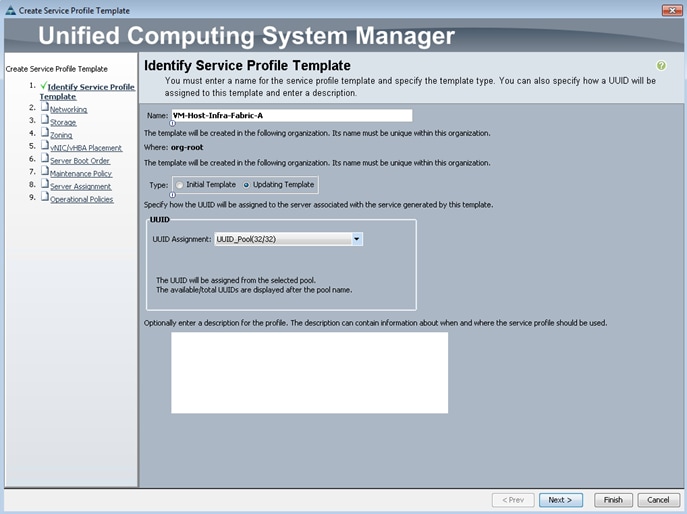Click the Cisco logo icon in title bar
Viewport: 687px width, 514px height.
(x=11, y=10)
